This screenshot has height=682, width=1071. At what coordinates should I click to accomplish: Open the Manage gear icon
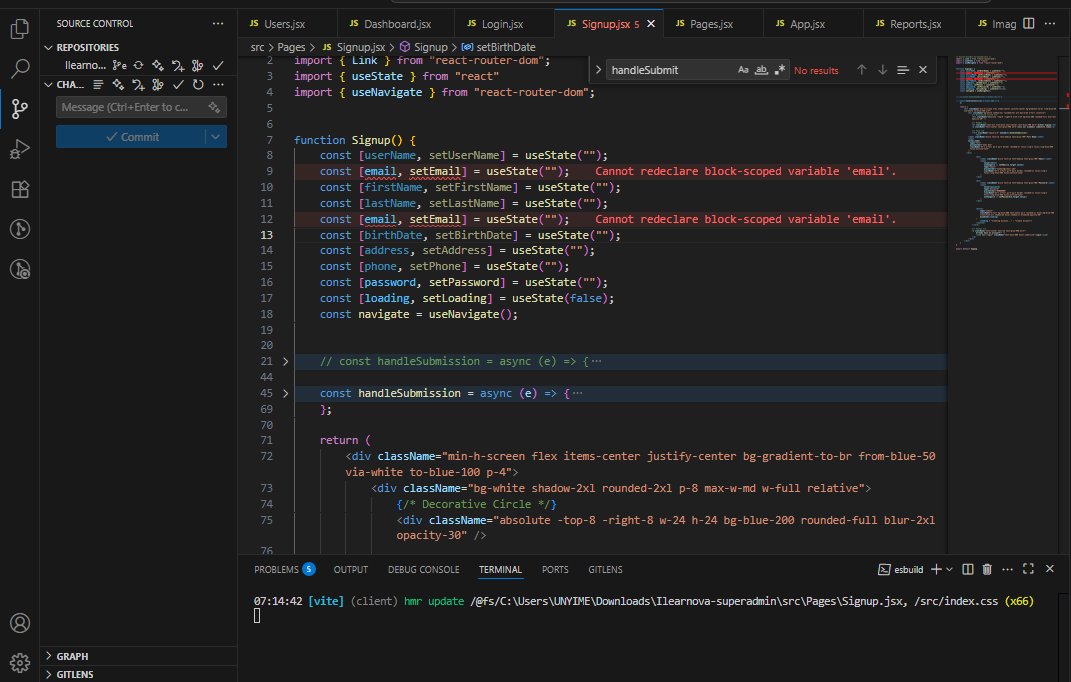coord(19,661)
